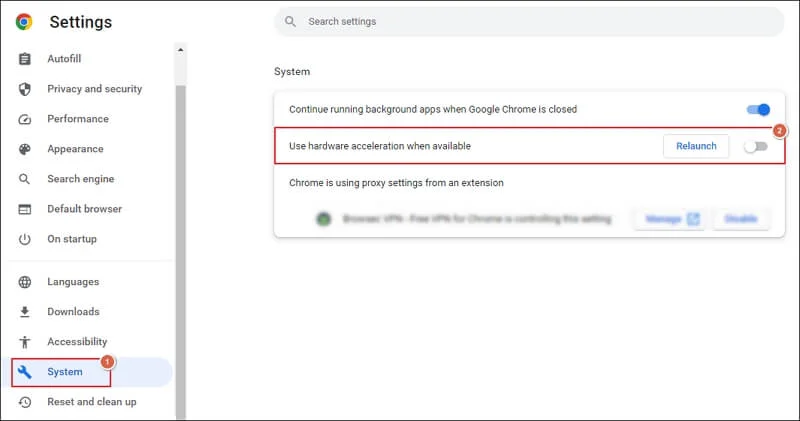Image resolution: width=800 pixels, height=421 pixels.
Task: Click 'Use hardware acceleration when available' label
Action: tap(380, 146)
